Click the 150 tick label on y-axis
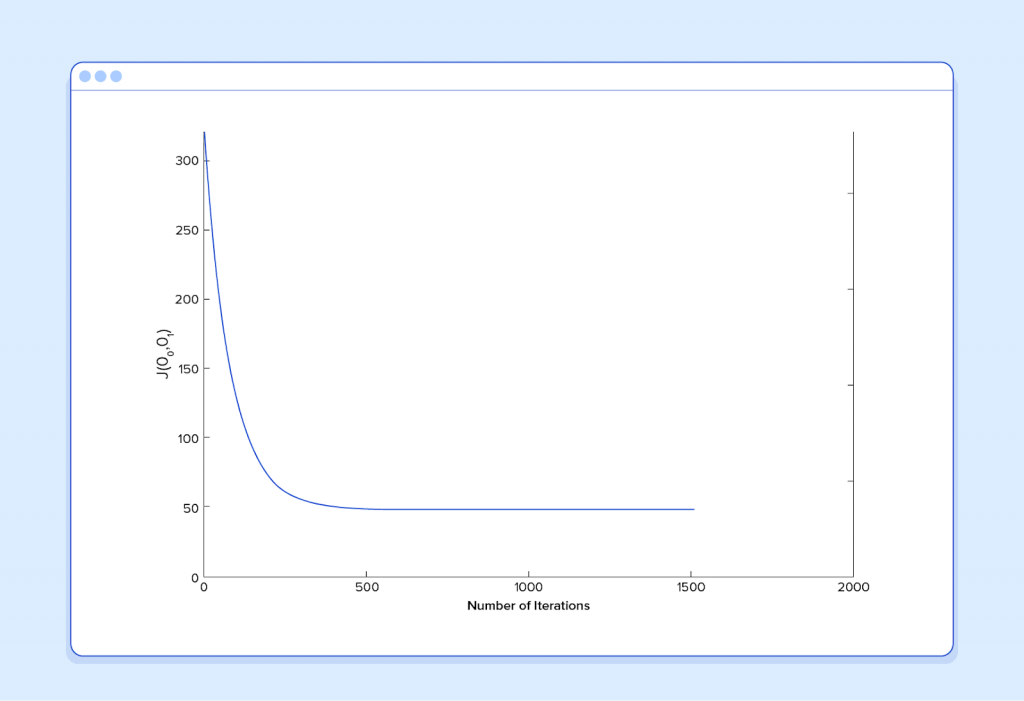The image size is (1024, 701). [185, 369]
